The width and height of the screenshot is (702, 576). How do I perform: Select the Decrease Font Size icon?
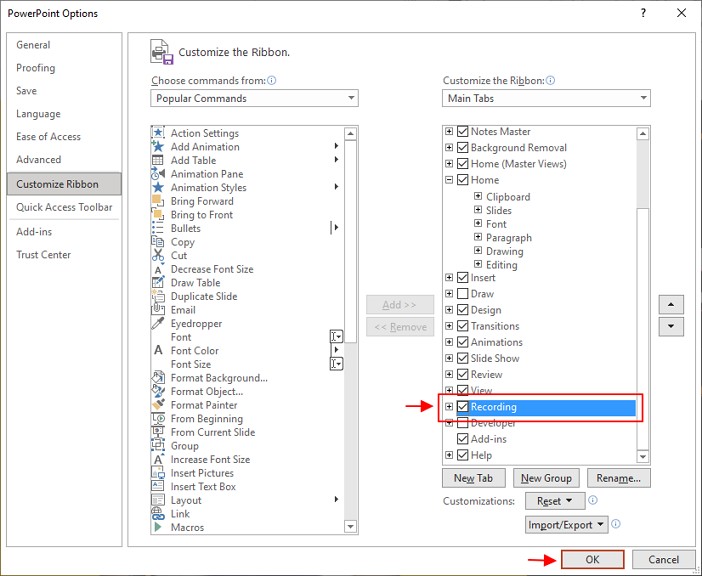[x=158, y=269]
